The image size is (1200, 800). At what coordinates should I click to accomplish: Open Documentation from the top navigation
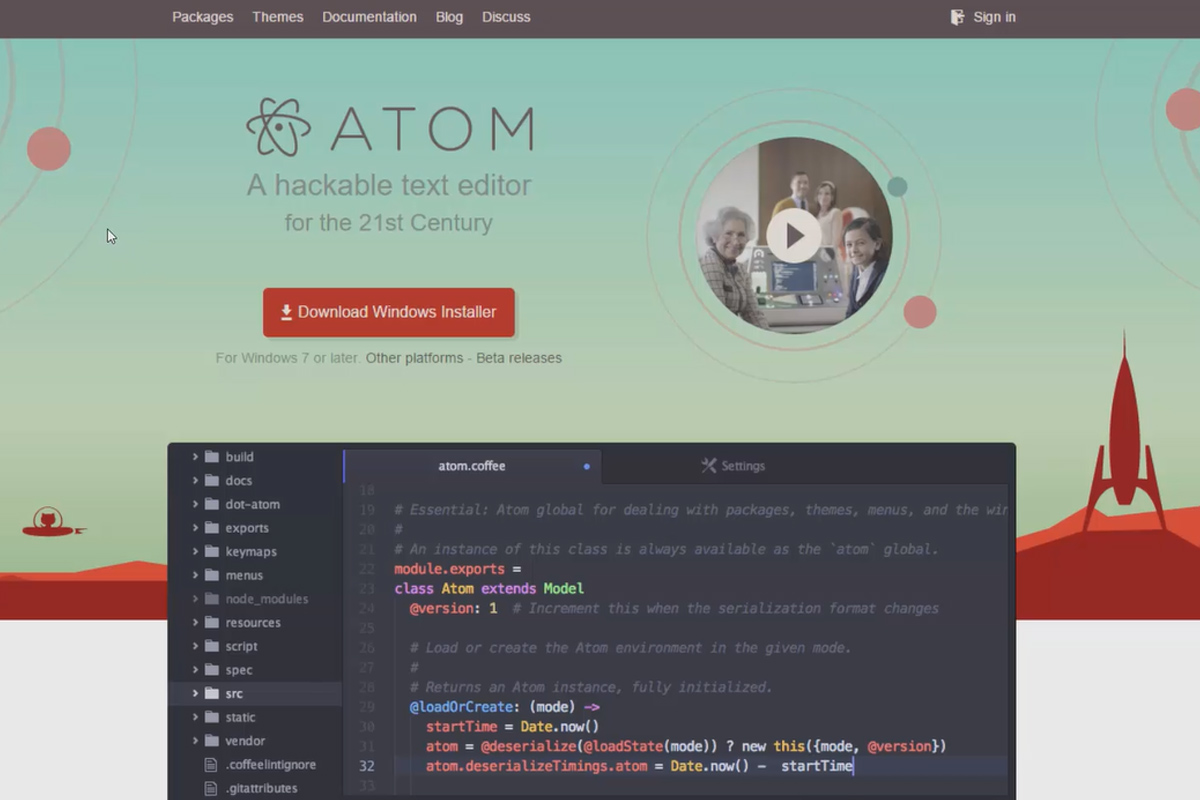369,17
